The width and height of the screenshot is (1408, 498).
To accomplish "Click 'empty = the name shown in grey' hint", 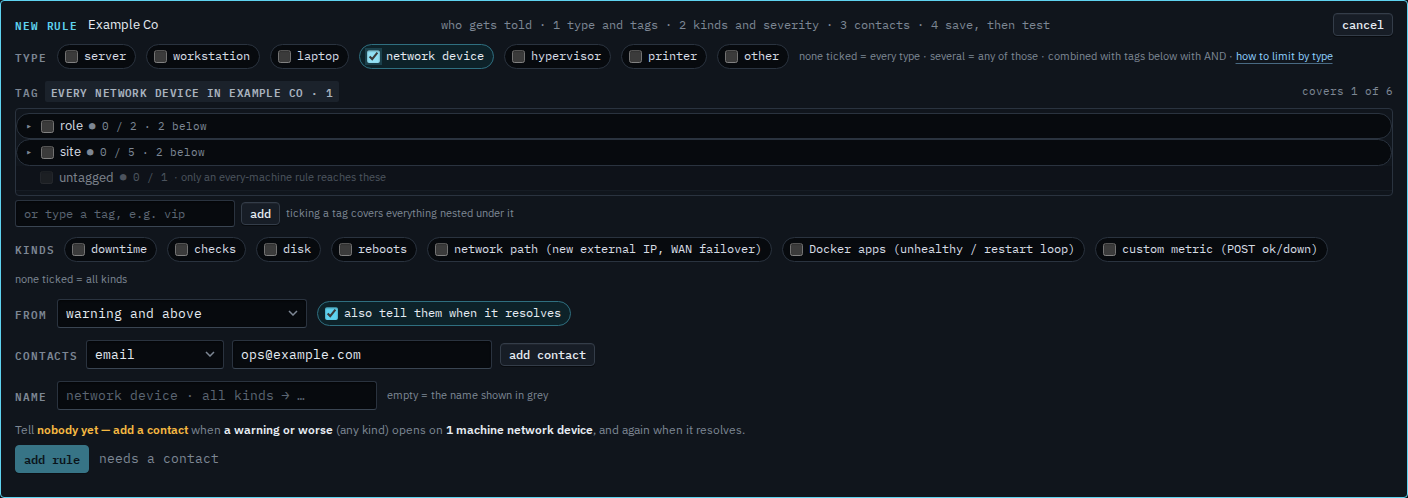I will coord(468,396).
